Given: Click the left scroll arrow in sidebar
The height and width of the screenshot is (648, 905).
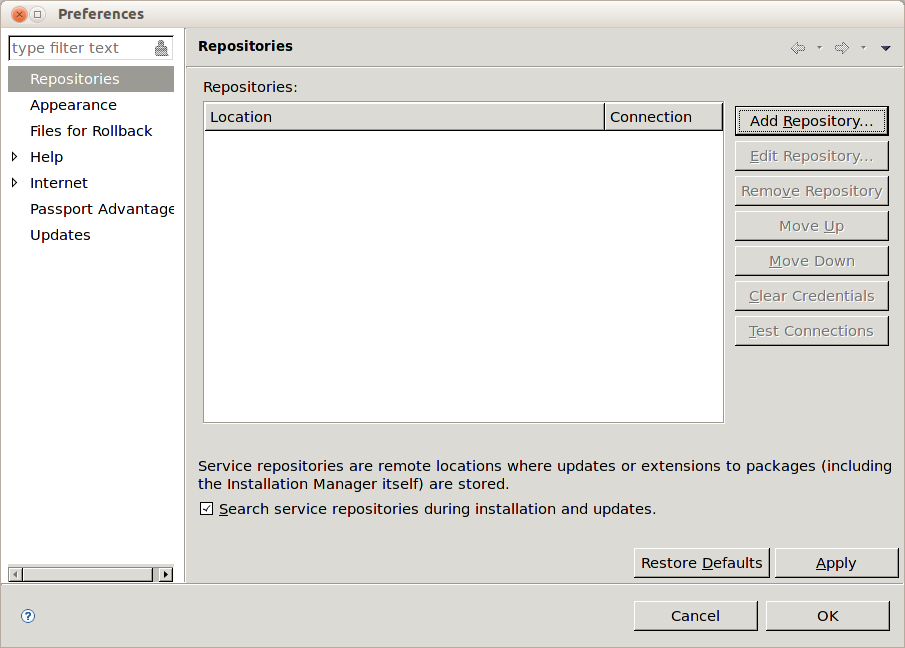Looking at the screenshot, I should 16,574.
